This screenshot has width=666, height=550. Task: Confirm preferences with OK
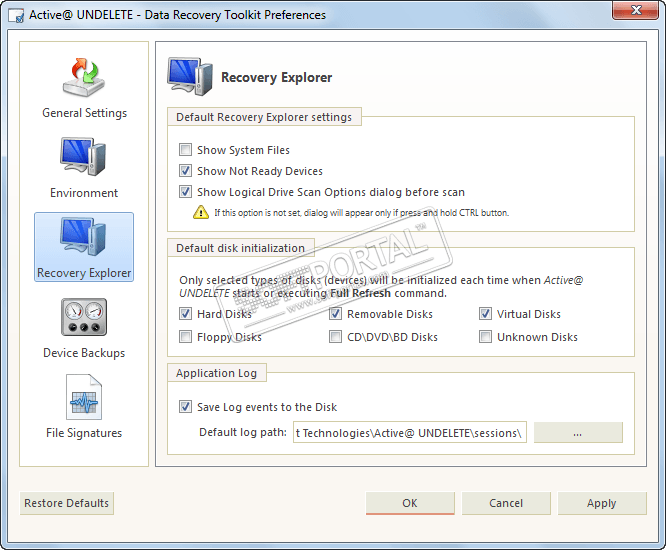coord(410,503)
